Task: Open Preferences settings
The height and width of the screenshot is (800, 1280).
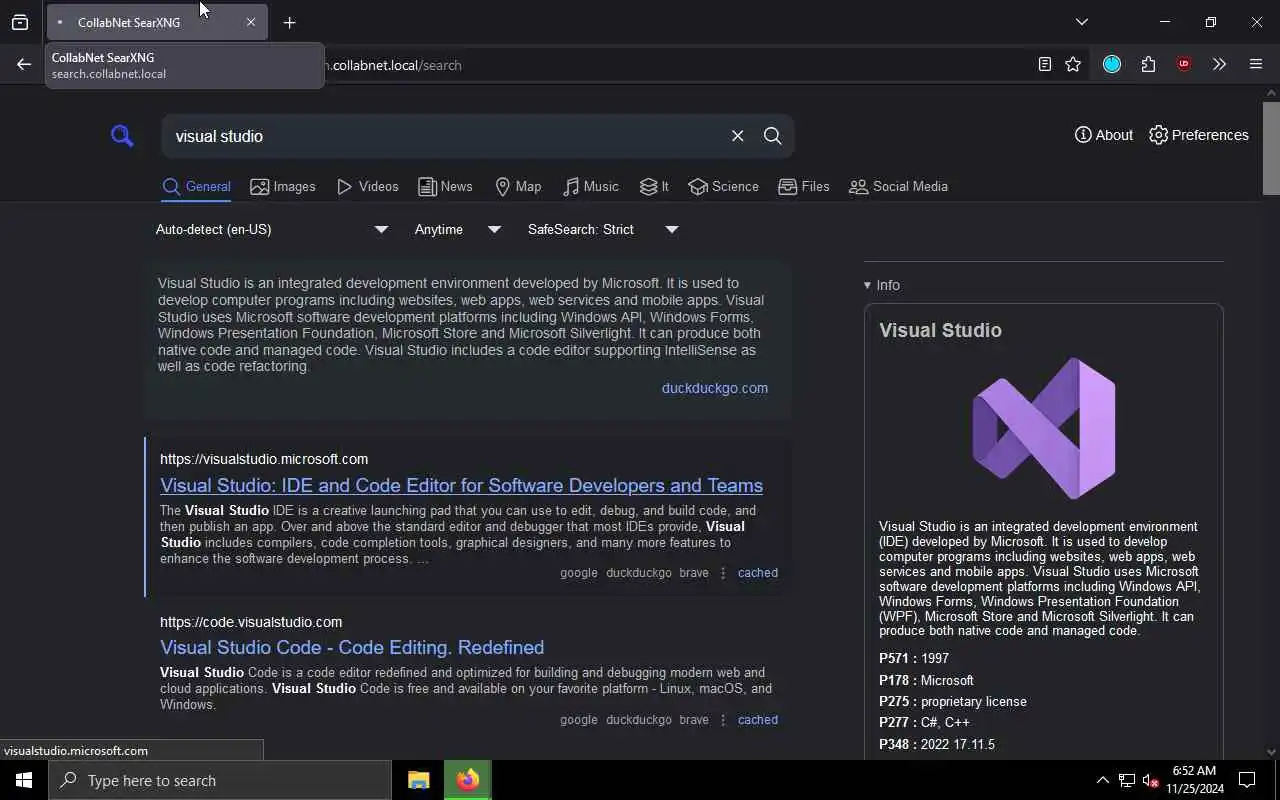Action: (x=1199, y=135)
